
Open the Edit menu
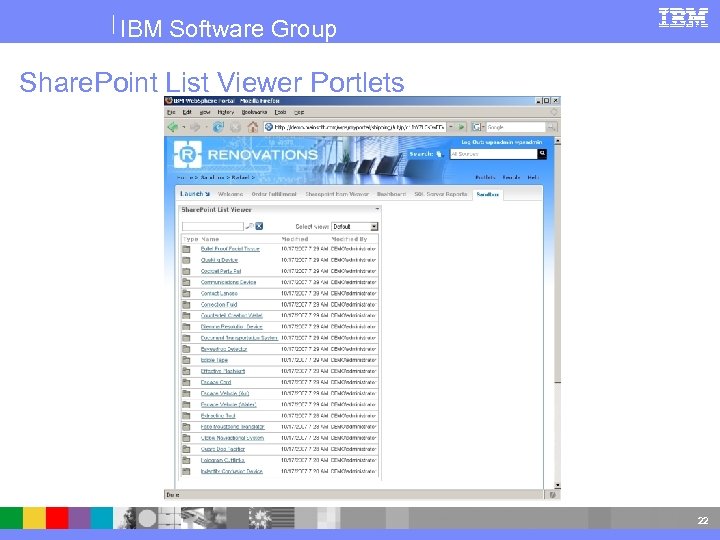(x=187, y=112)
